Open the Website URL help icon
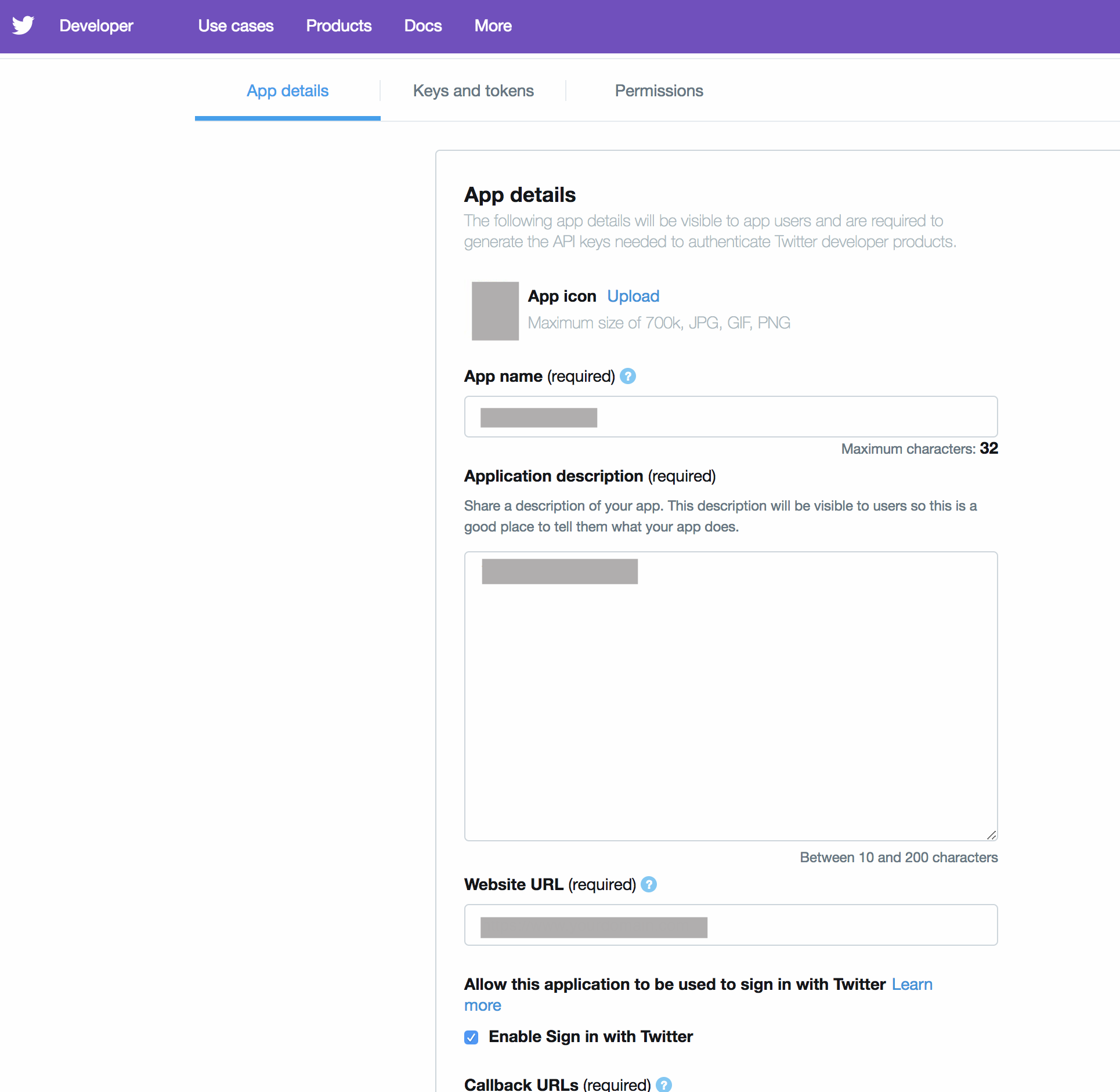 click(x=649, y=885)
